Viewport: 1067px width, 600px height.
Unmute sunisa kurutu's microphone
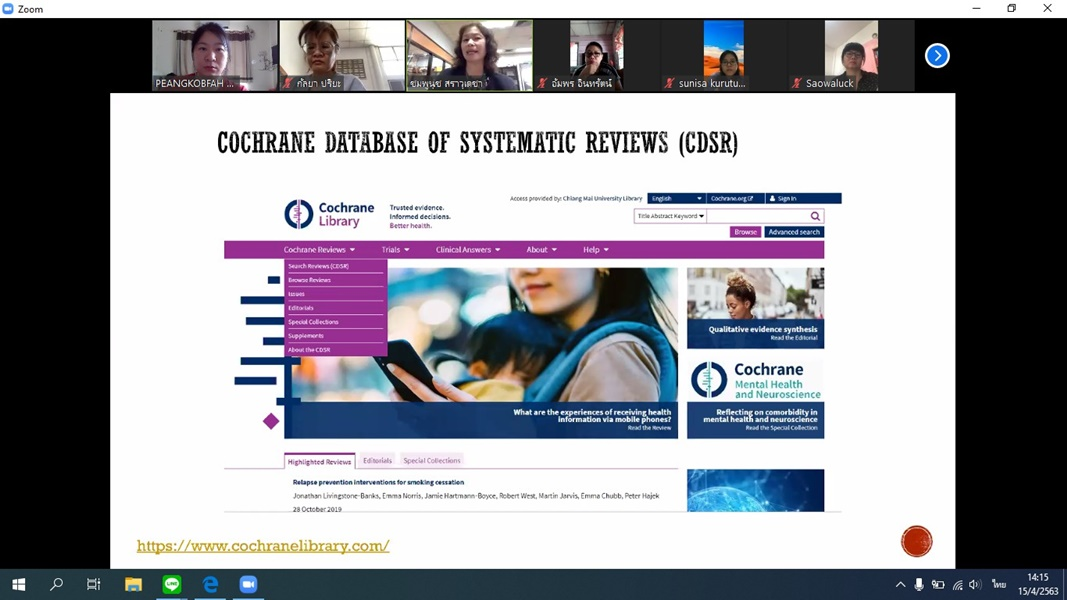[x=669, y=83]
